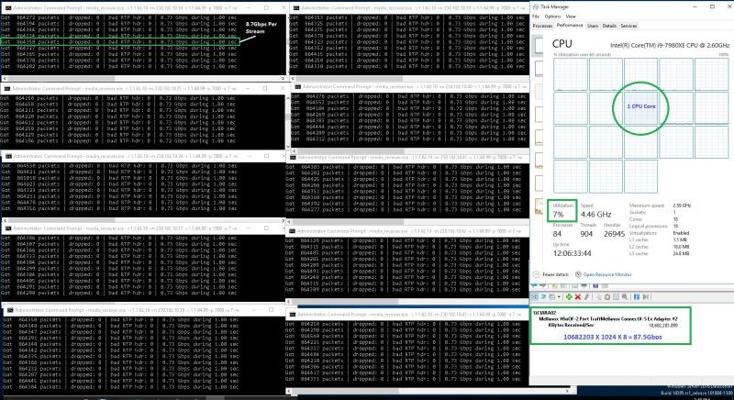
Task: Click the Resource Monitor icon beside the link
Action: [x=581, y=273]
